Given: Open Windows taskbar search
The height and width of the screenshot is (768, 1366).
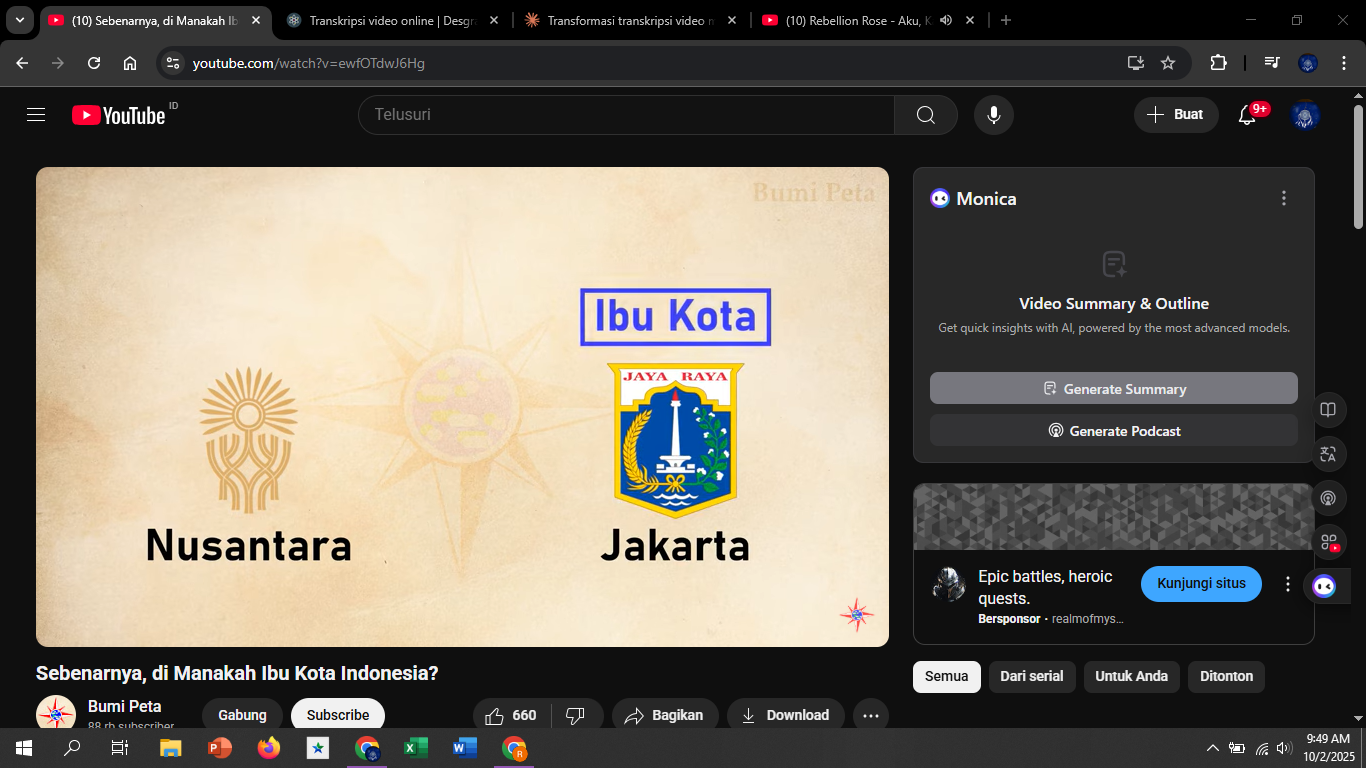Looking at the screenshot, I should point(72,748).
